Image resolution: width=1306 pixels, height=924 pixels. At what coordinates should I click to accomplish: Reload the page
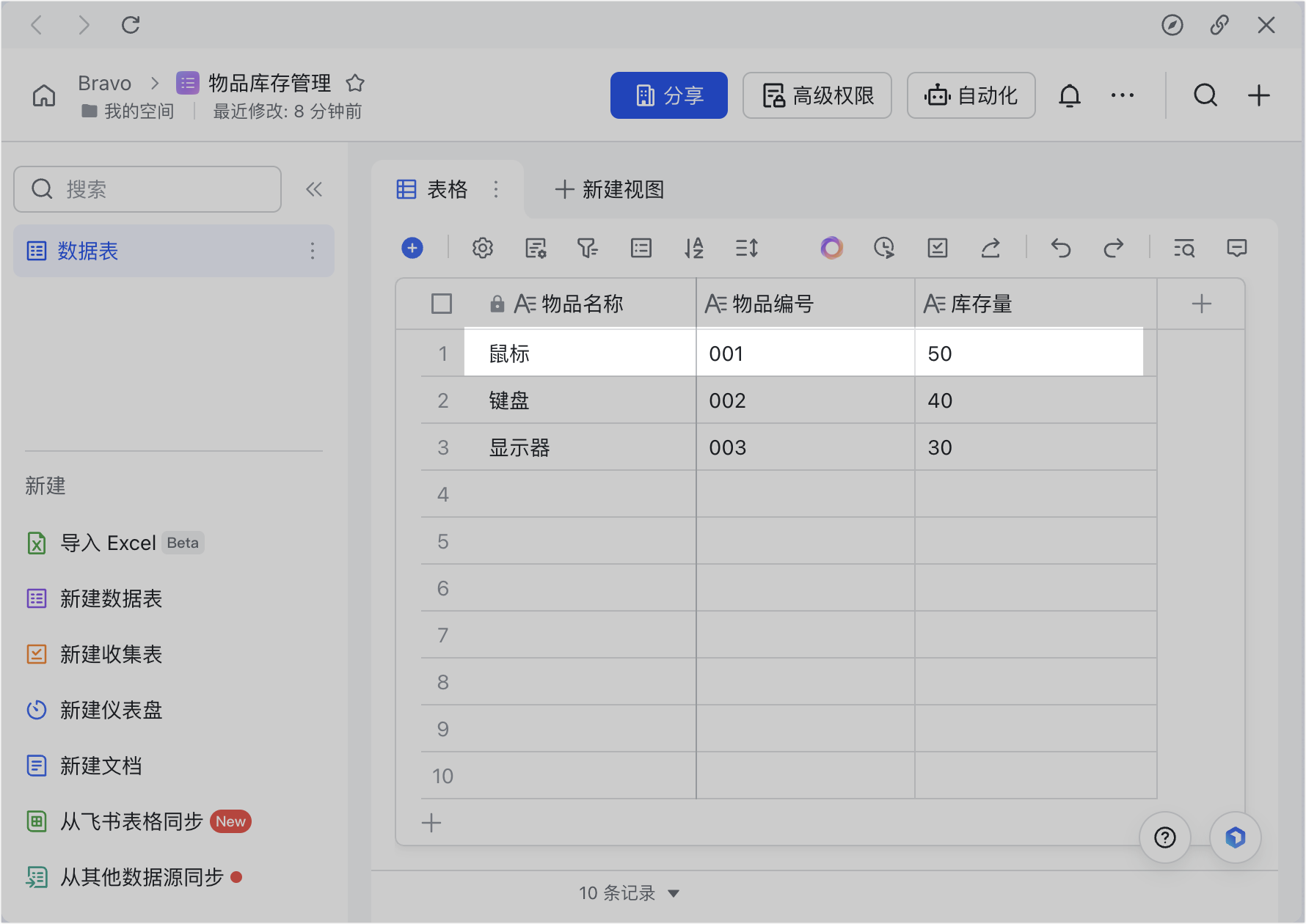[x=131, y=26]
